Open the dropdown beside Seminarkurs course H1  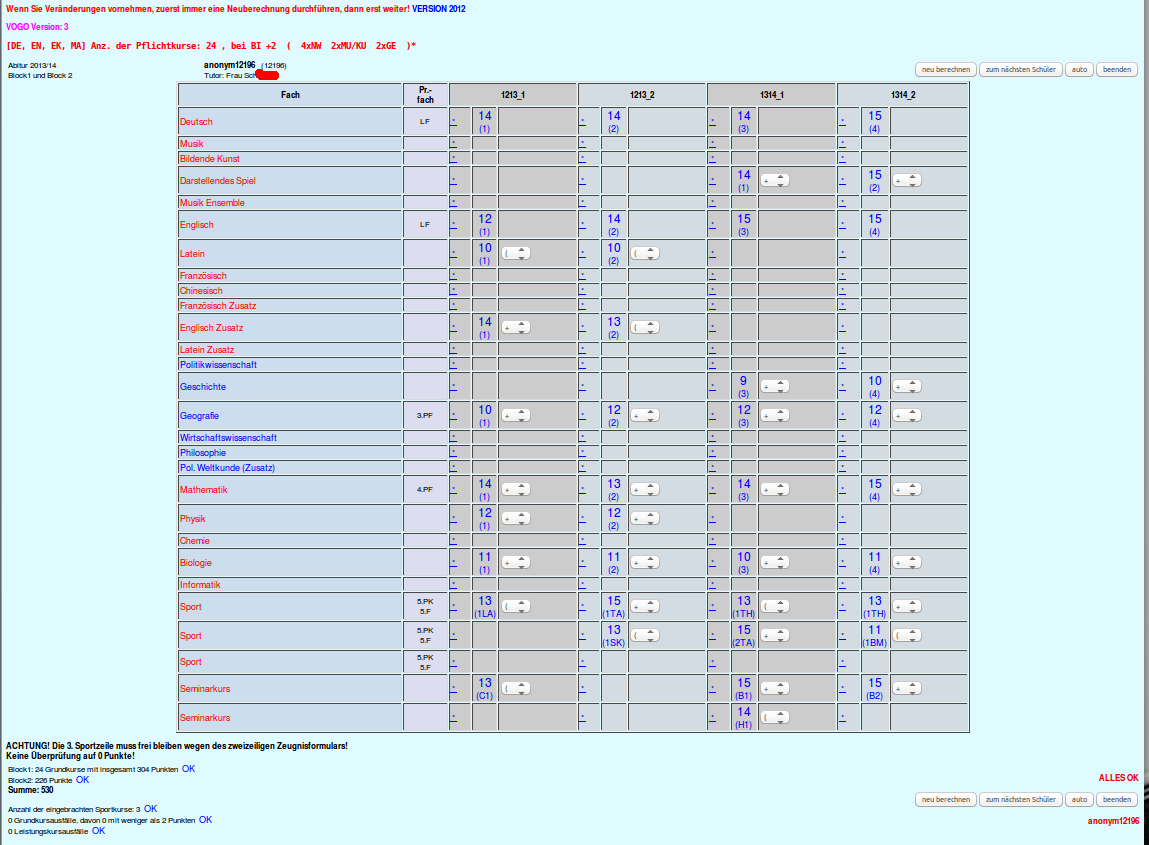pyautogui.click(x=775, y=717)
